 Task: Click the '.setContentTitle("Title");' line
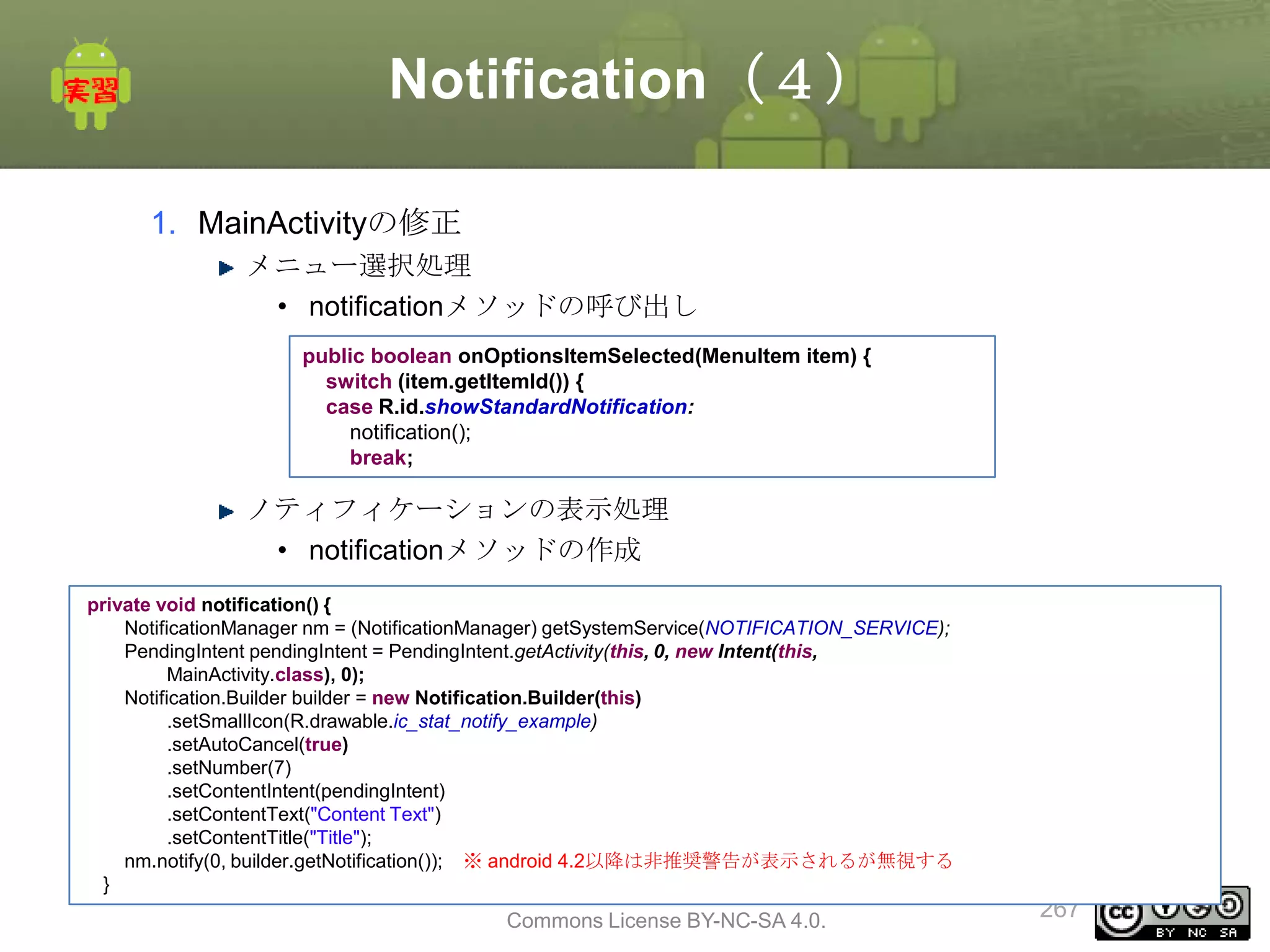269,838
